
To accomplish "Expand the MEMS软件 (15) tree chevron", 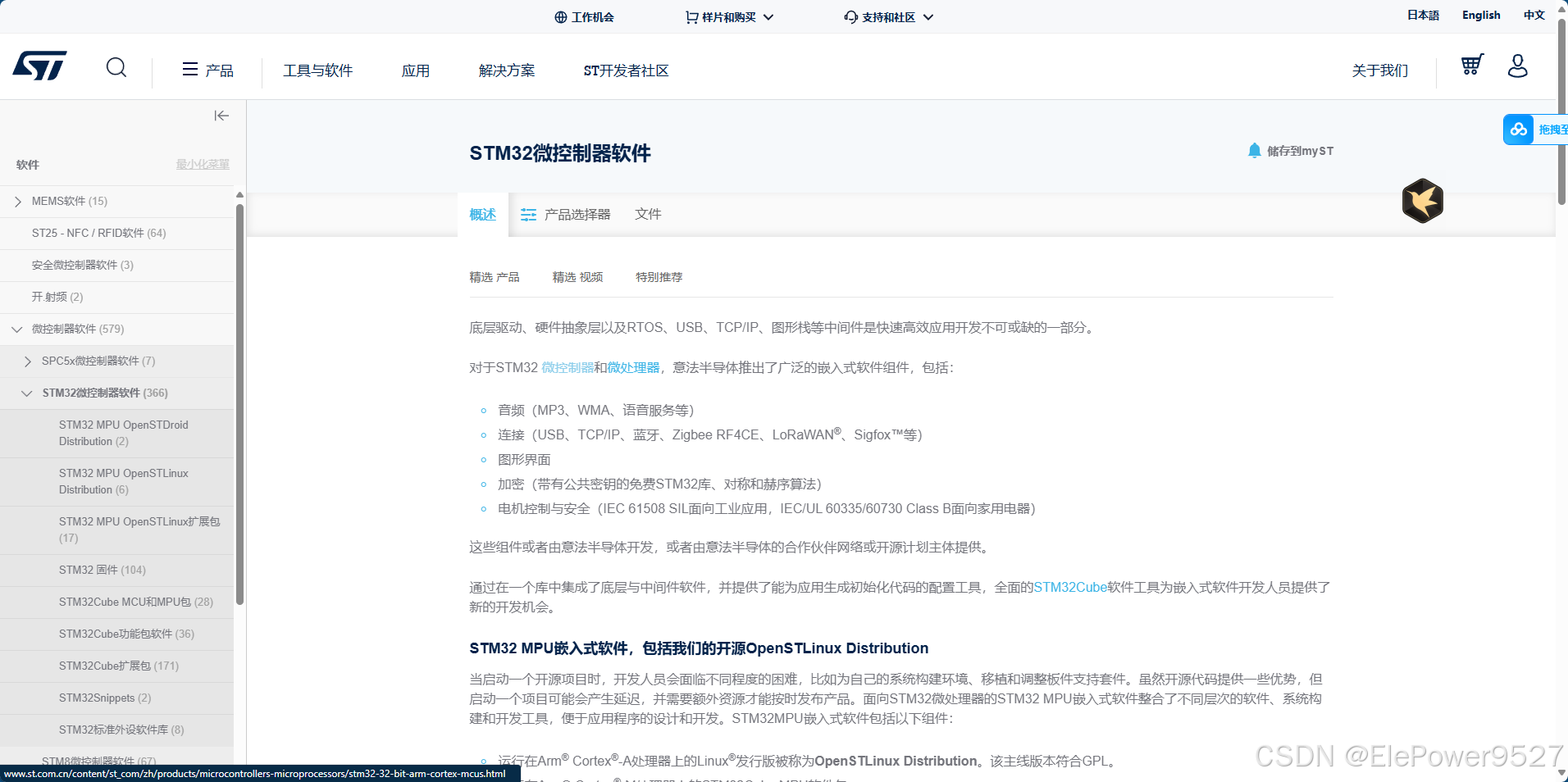I will (x=17, y=202).
